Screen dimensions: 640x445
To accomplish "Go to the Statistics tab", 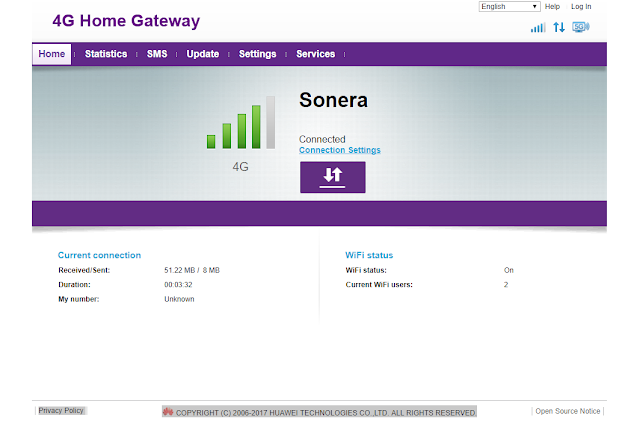I will pos(106,54).
